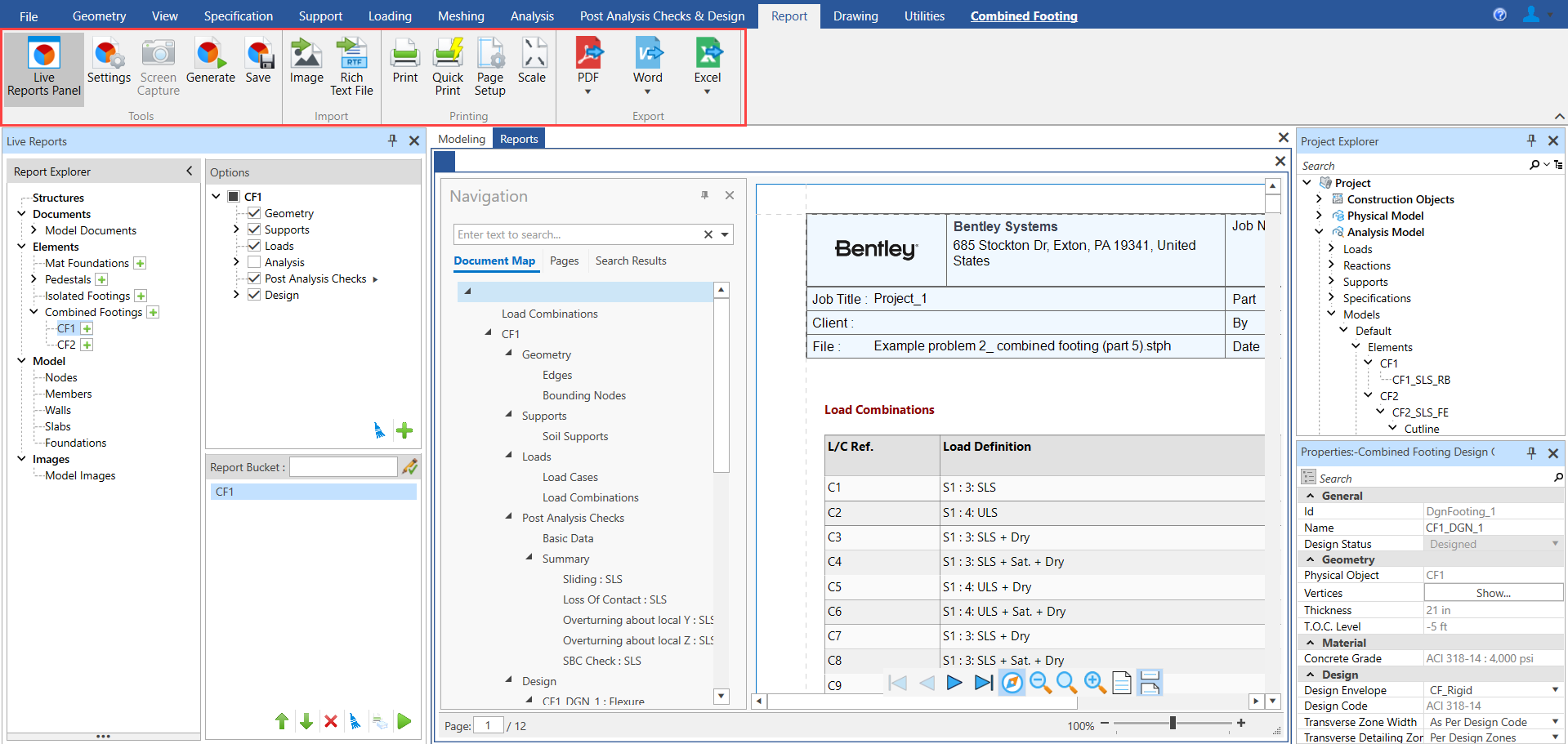This screenshot has width=1568, height=744.
Task: Export report to PDF
Action: point(588,65)
